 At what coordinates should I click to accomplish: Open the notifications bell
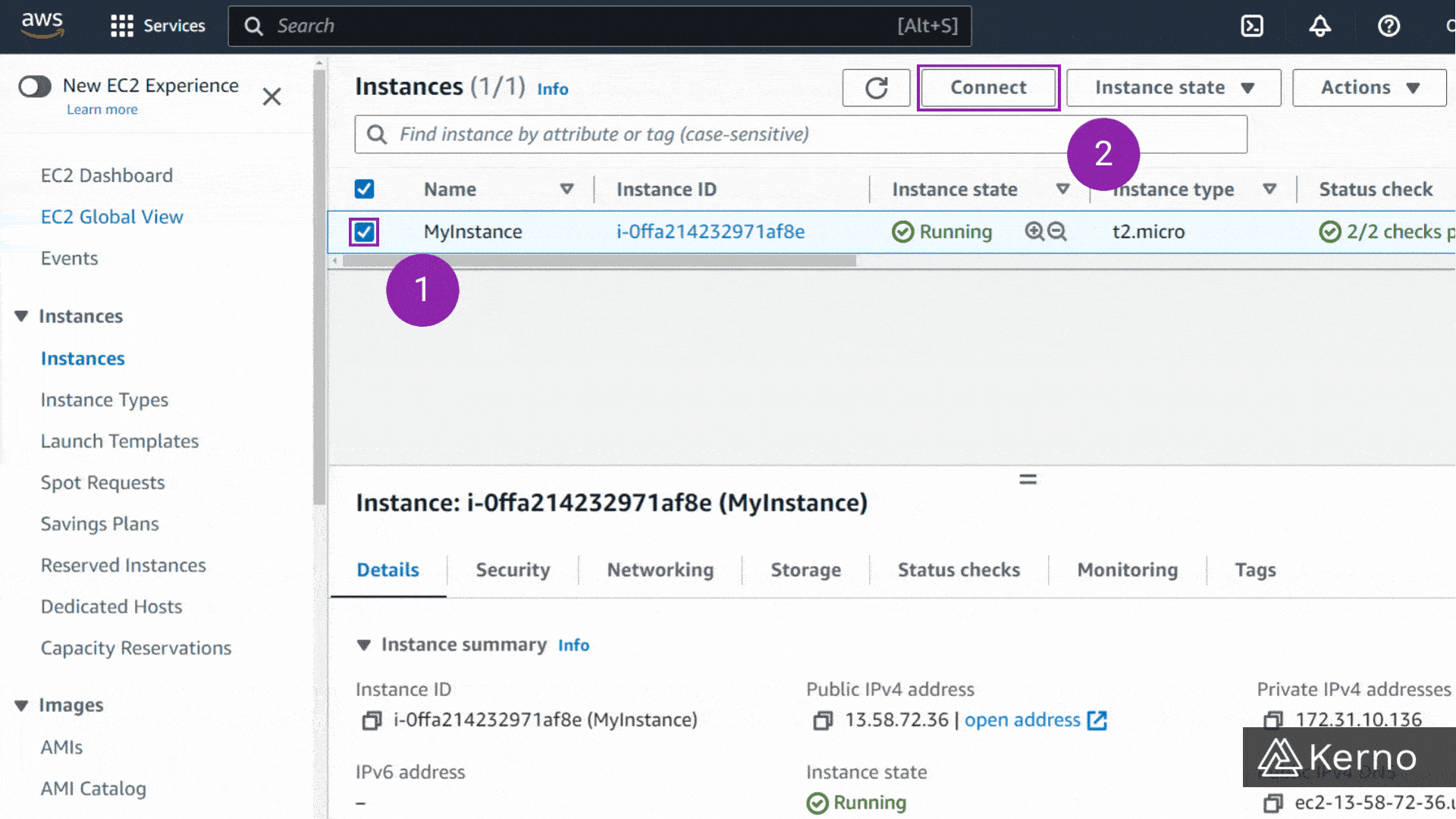click(x=1320, y=26)
